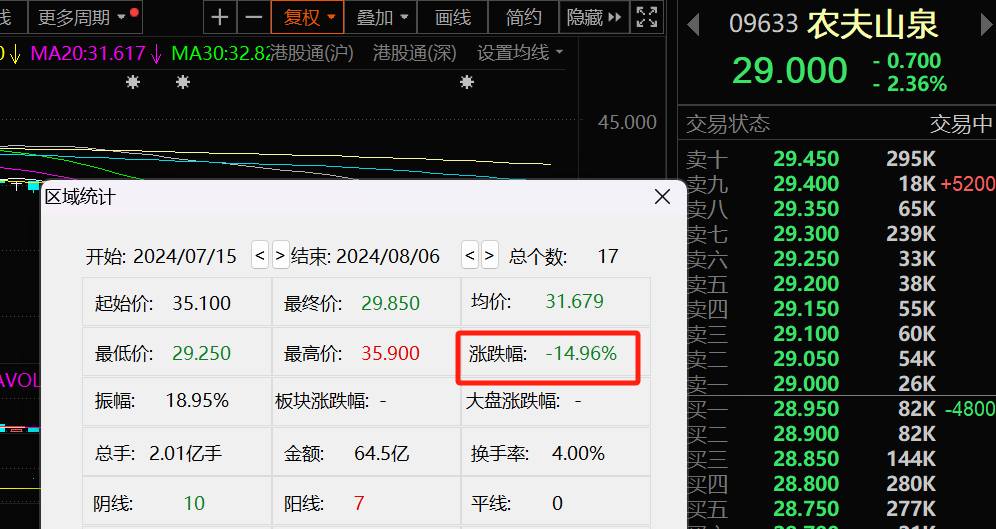996x529 pixels.
Task: Toggle fullscreen chart icon
Action: 647,17
